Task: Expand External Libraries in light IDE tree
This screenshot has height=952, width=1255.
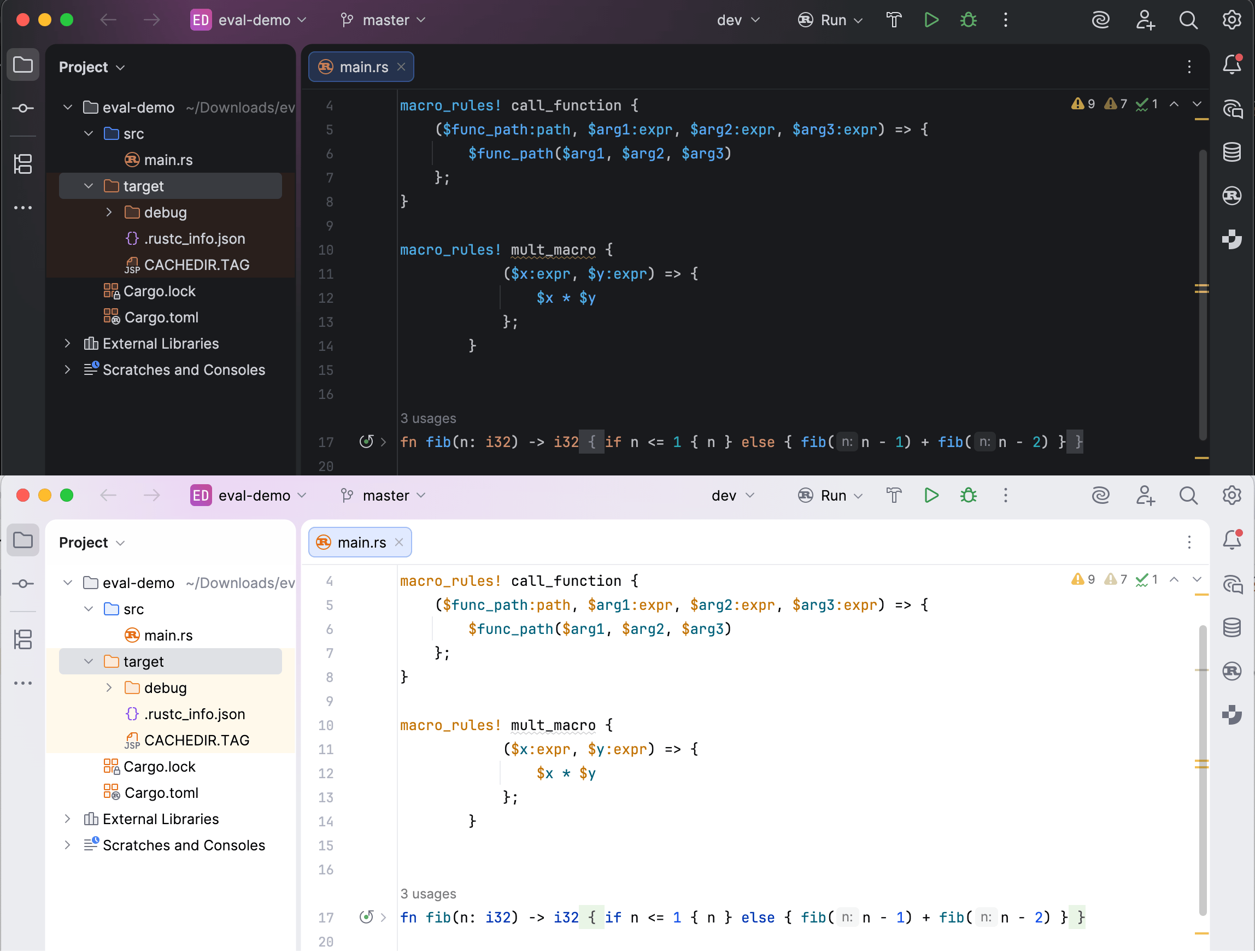Action: click(68, 819)
